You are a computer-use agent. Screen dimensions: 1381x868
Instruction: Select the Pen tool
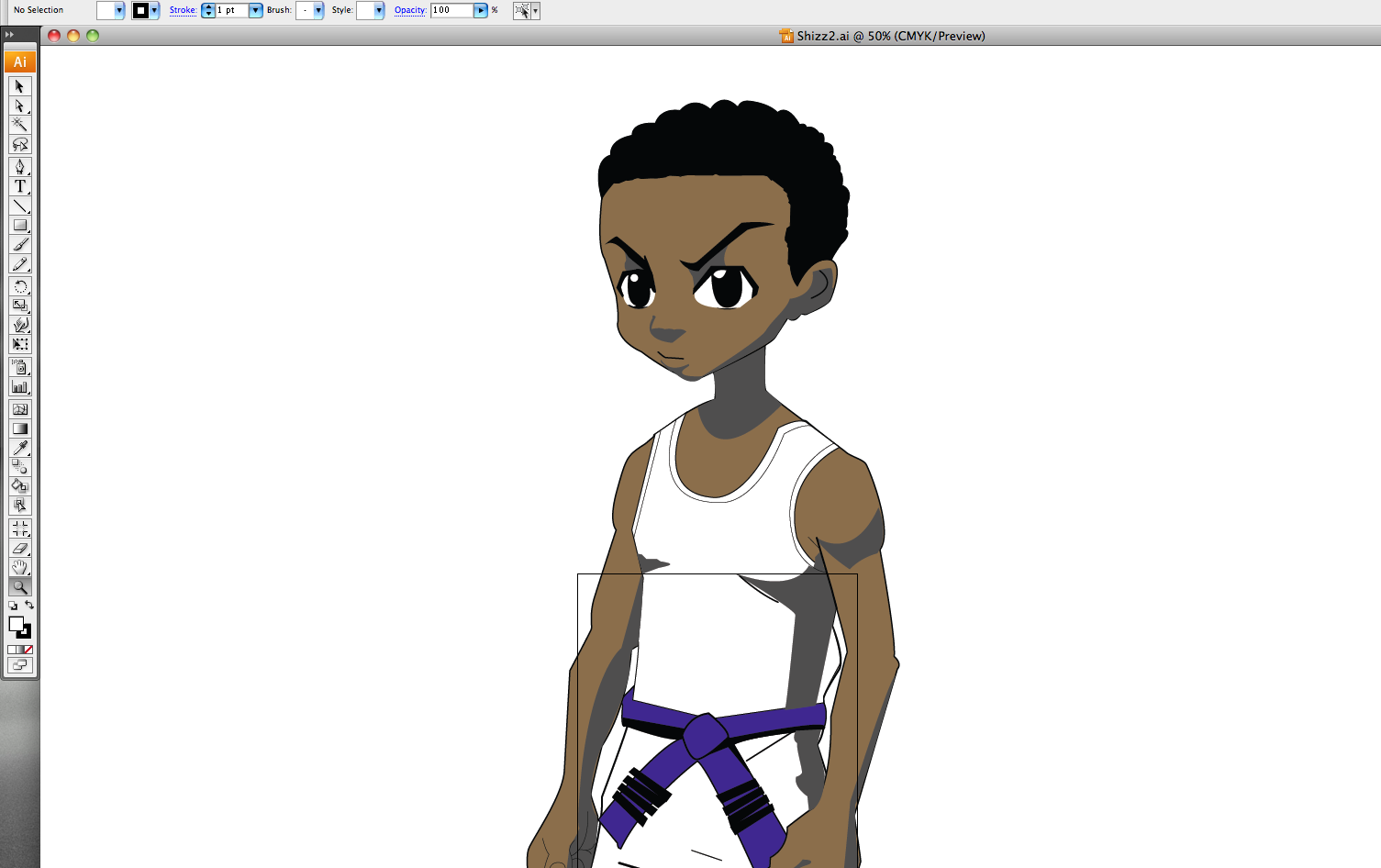(20, 166)
